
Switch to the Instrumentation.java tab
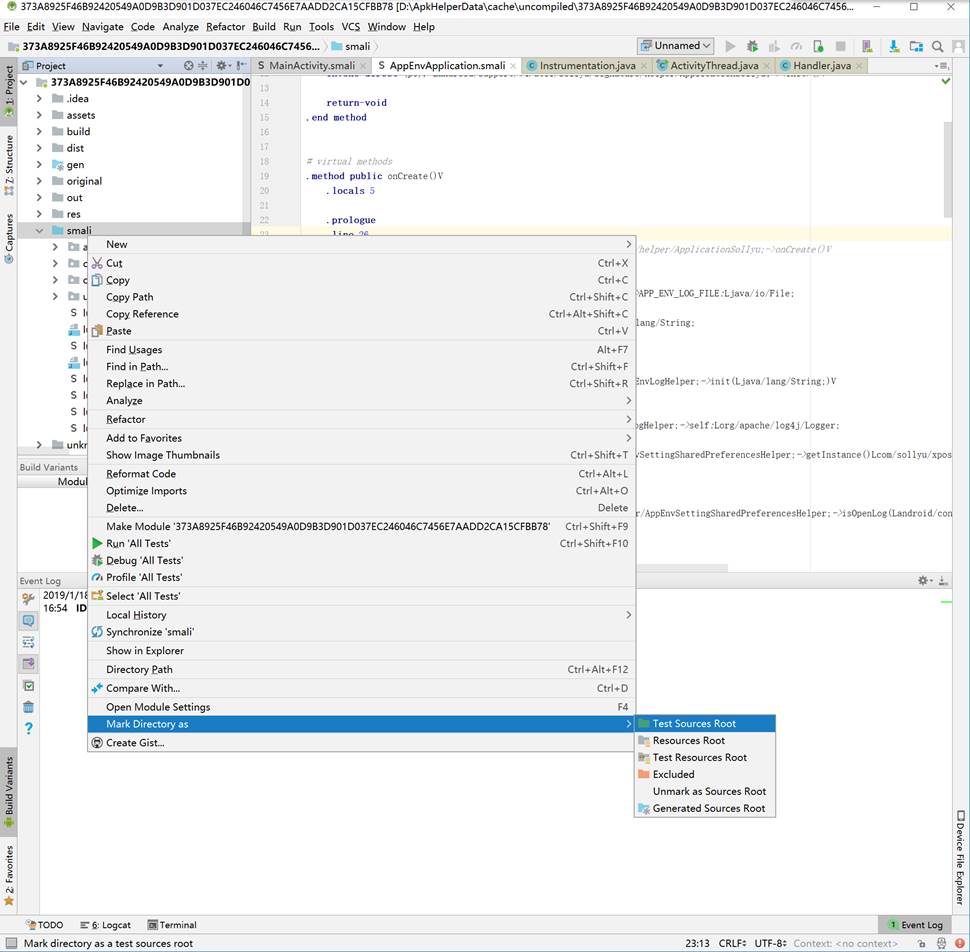click(x=587, y=66)
